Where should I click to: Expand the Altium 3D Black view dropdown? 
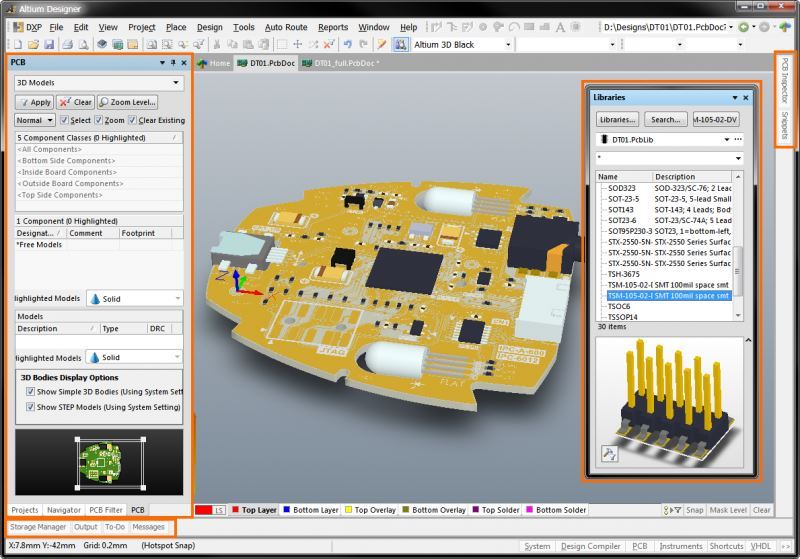pos(508,45)
